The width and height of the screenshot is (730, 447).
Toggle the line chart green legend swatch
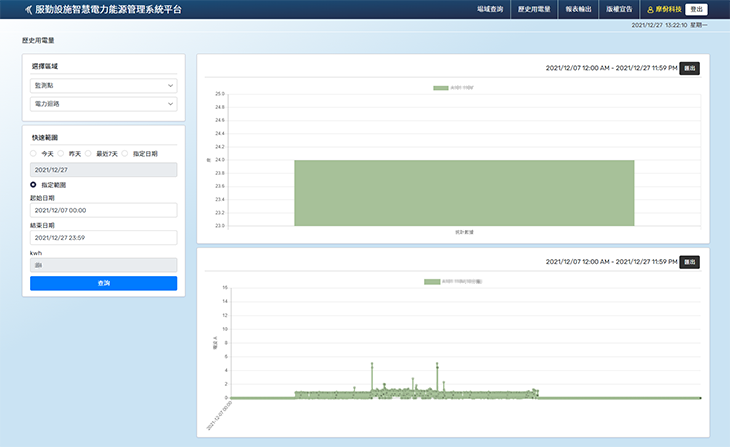click(x=432, y=282)
